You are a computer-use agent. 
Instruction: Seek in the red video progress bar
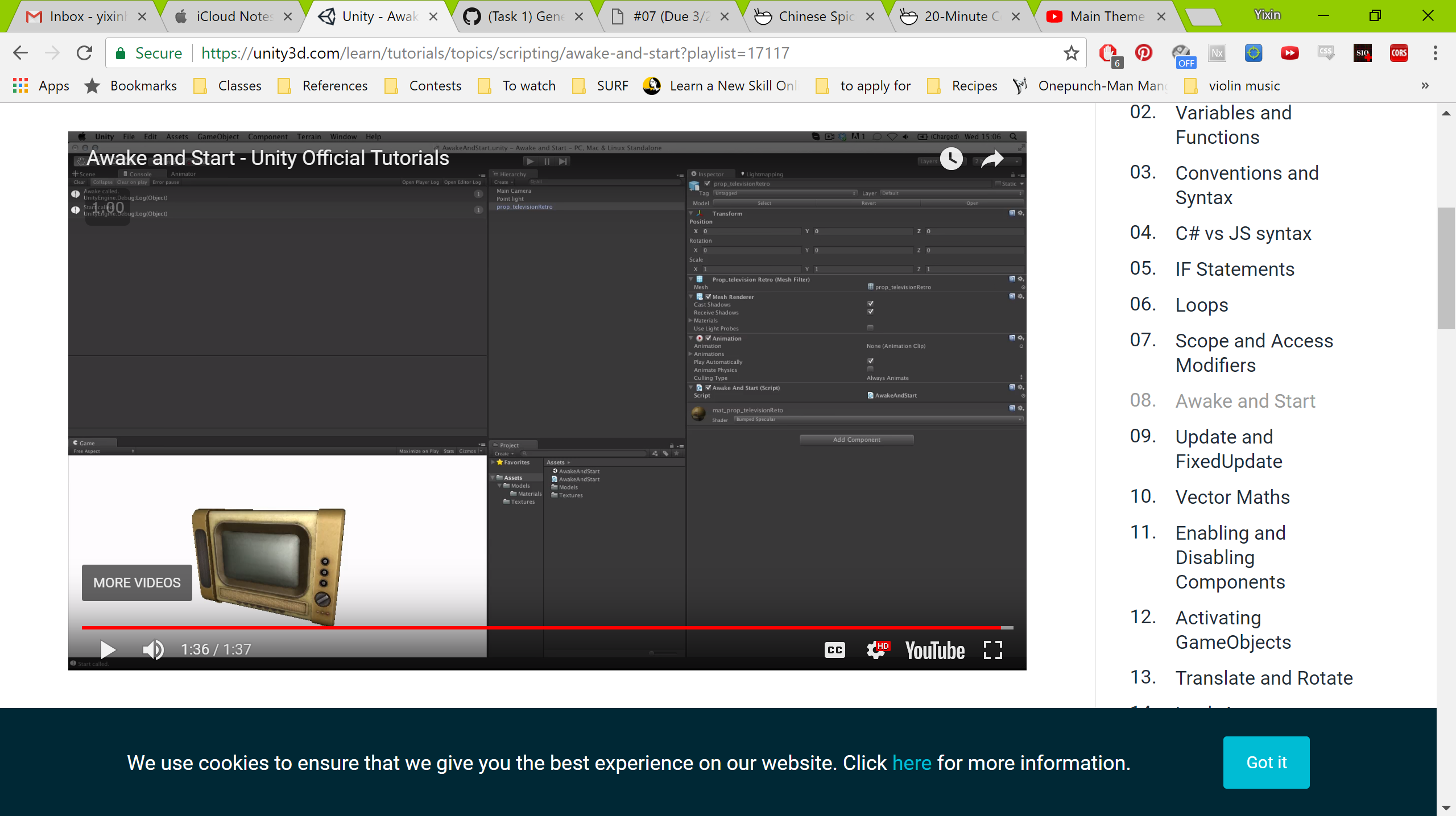pyautogui.click(x=547, y=627)
